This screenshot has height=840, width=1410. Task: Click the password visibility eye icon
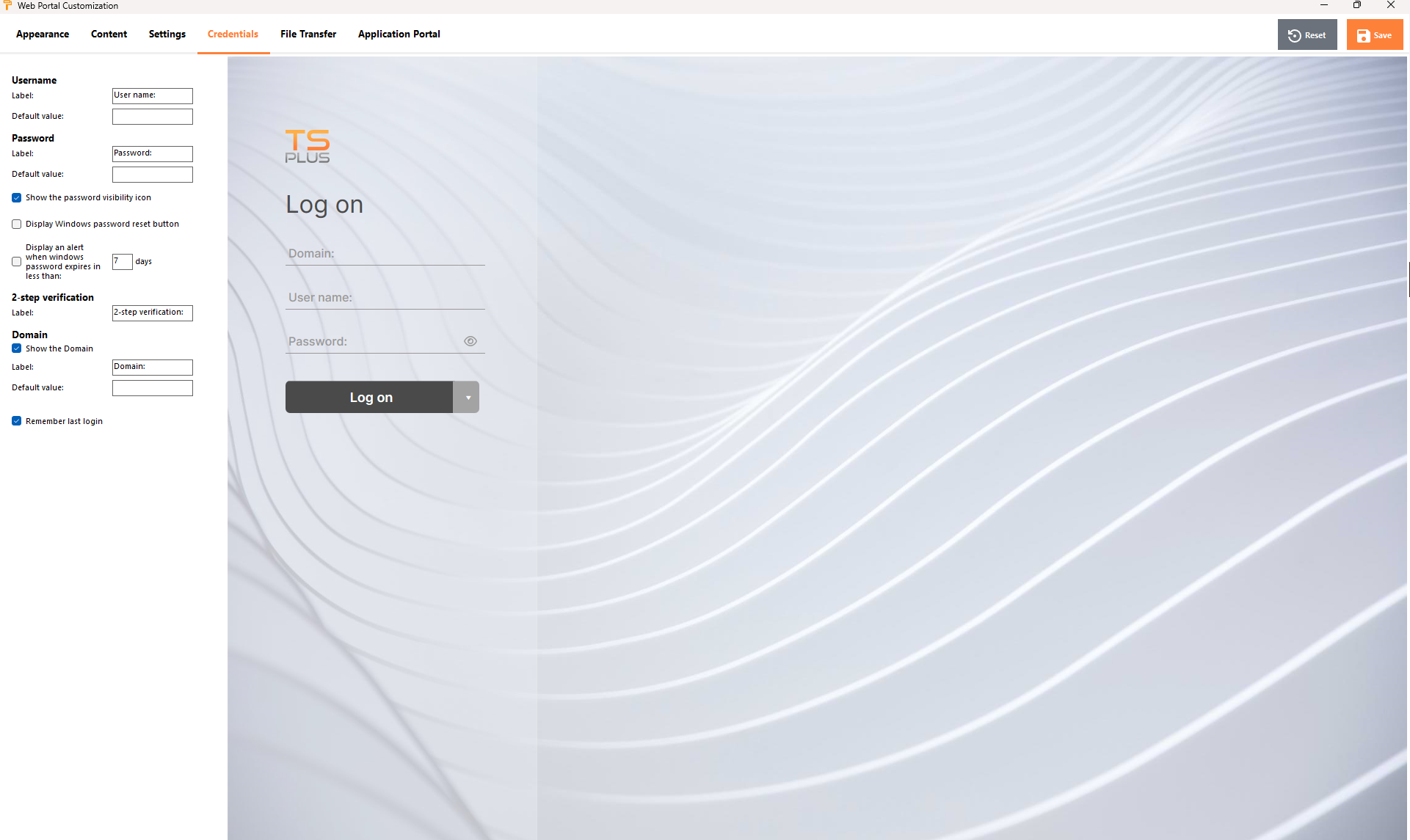pos(470,341)
